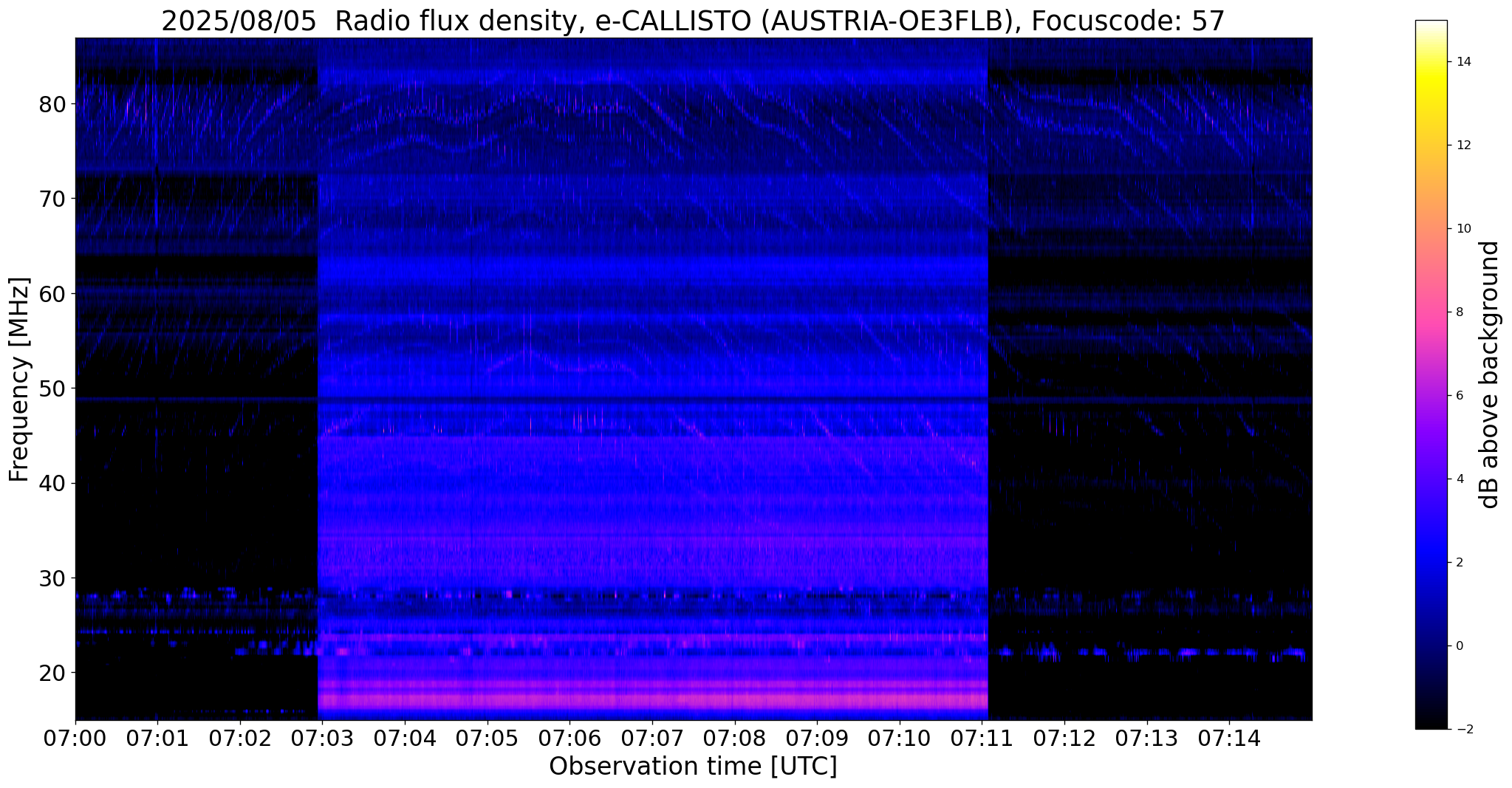Click the 80 MHz frequency tick label
The image size is (1512, 788).
52,104
